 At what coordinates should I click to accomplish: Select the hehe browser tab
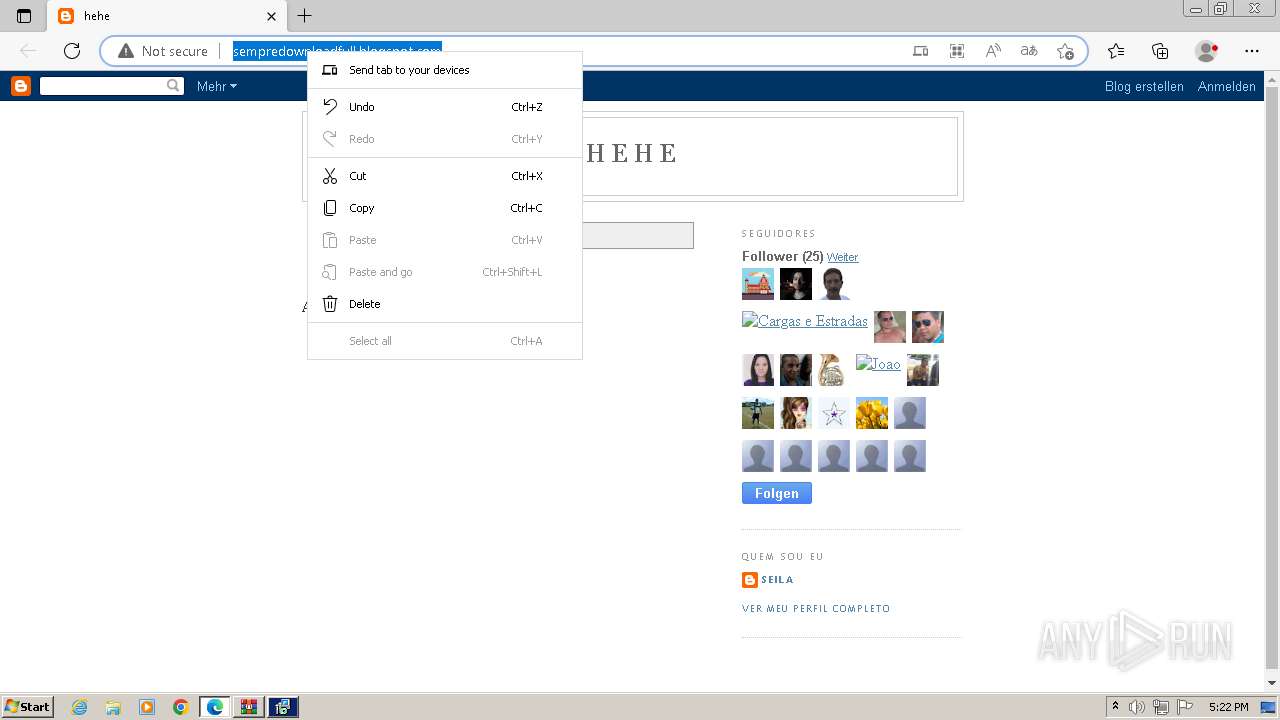pos(167,16)
